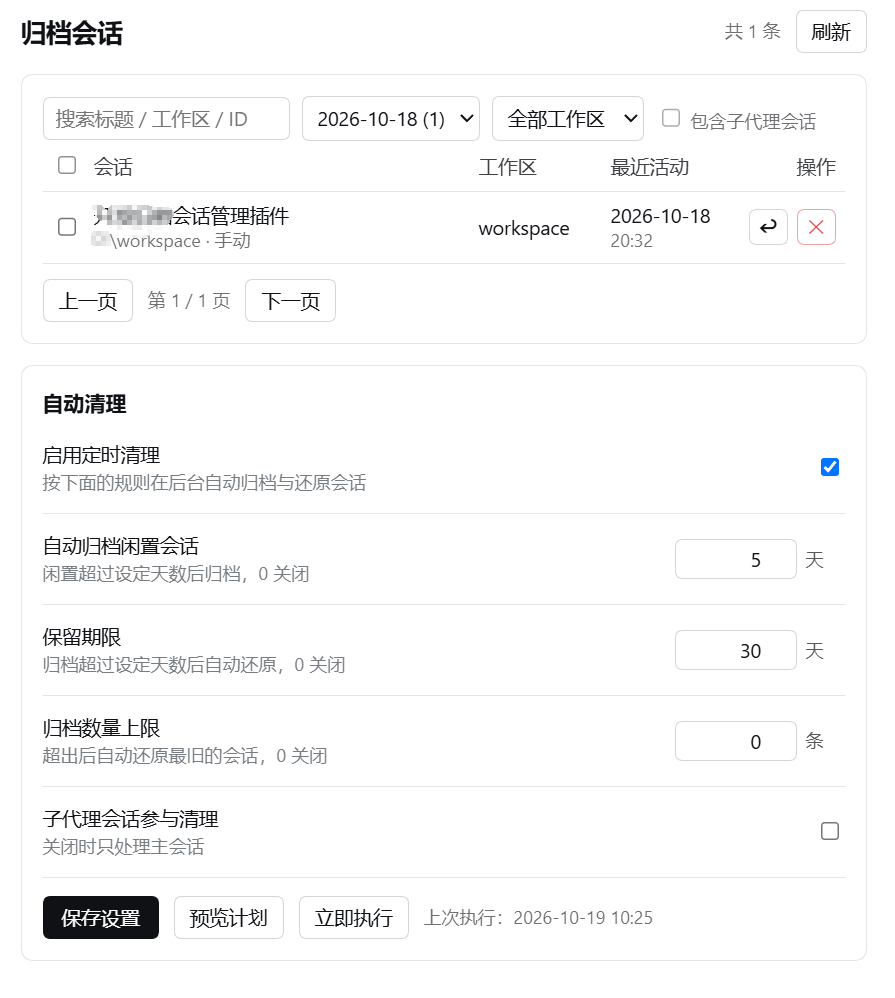This screenshot has height=998, width=895.
Task: Open the 全部工作区 workspace dropdown
Action: (x=568, y=118)
